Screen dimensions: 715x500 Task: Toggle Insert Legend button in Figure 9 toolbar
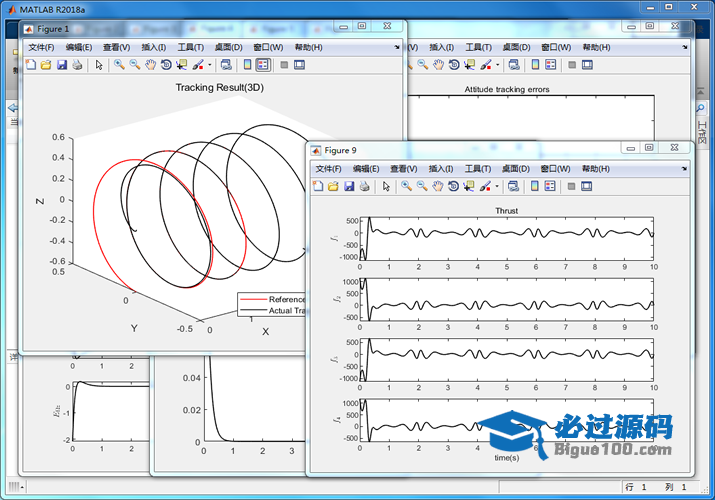pos(550,186)
